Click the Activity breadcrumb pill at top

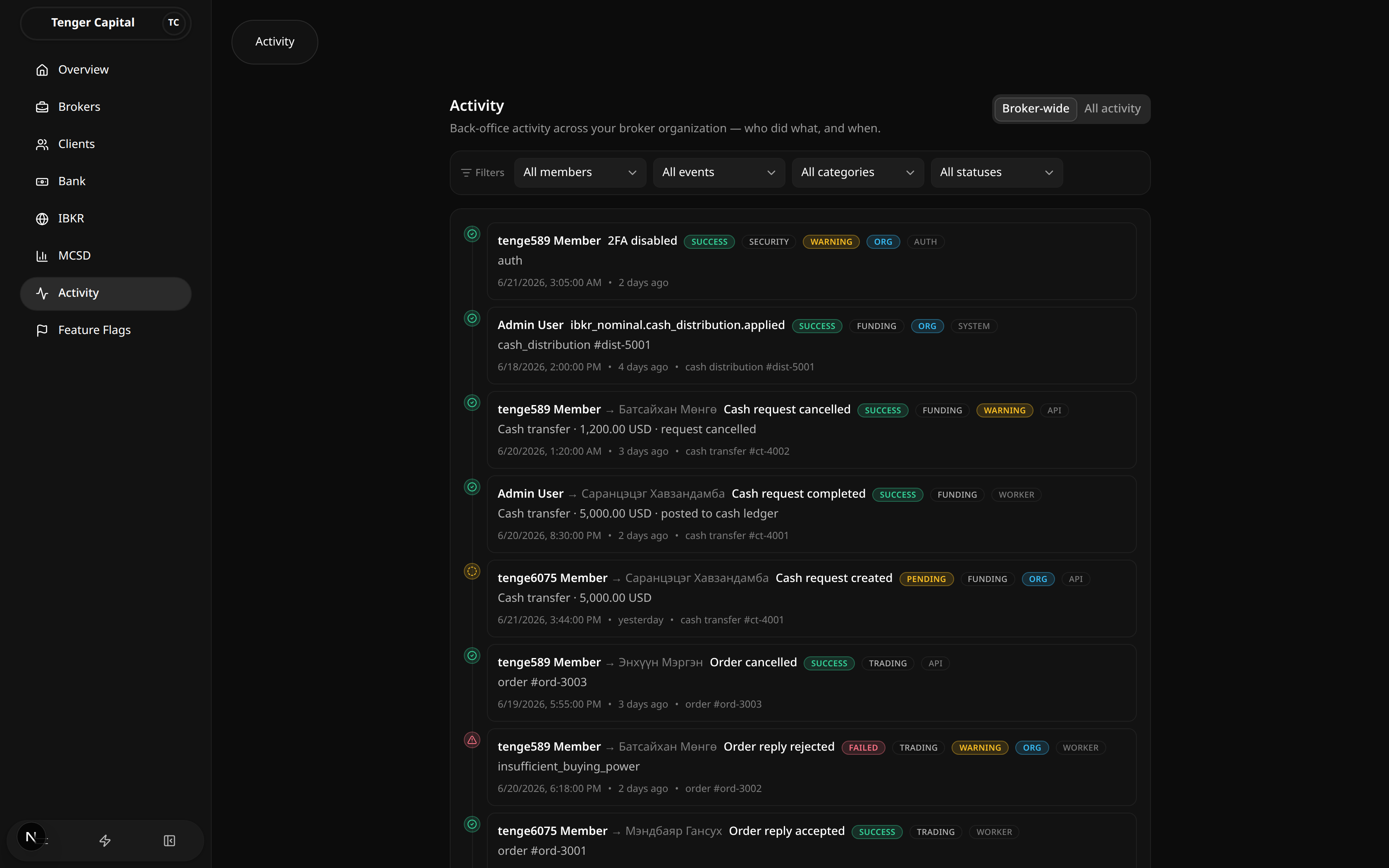point(274,42)
